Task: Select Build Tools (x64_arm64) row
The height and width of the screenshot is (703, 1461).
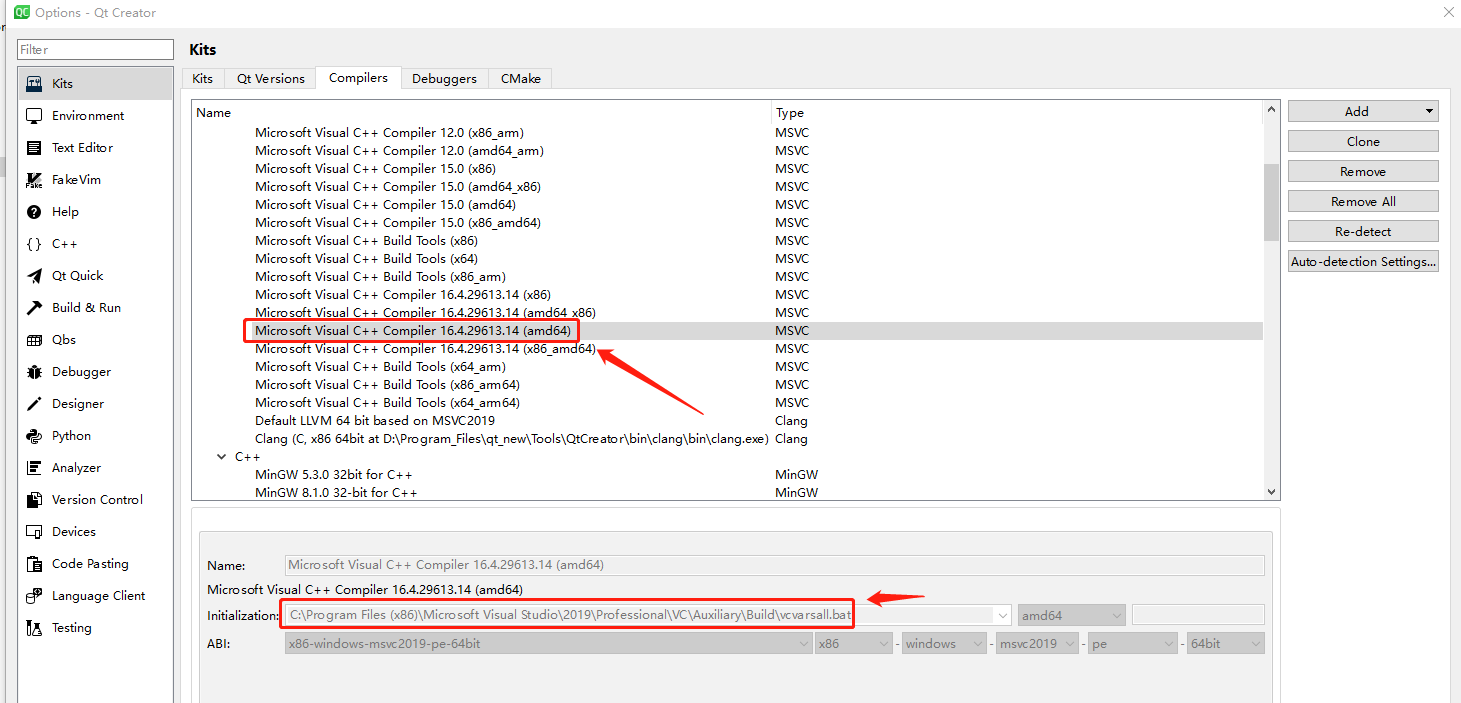Action: point(727,403)
